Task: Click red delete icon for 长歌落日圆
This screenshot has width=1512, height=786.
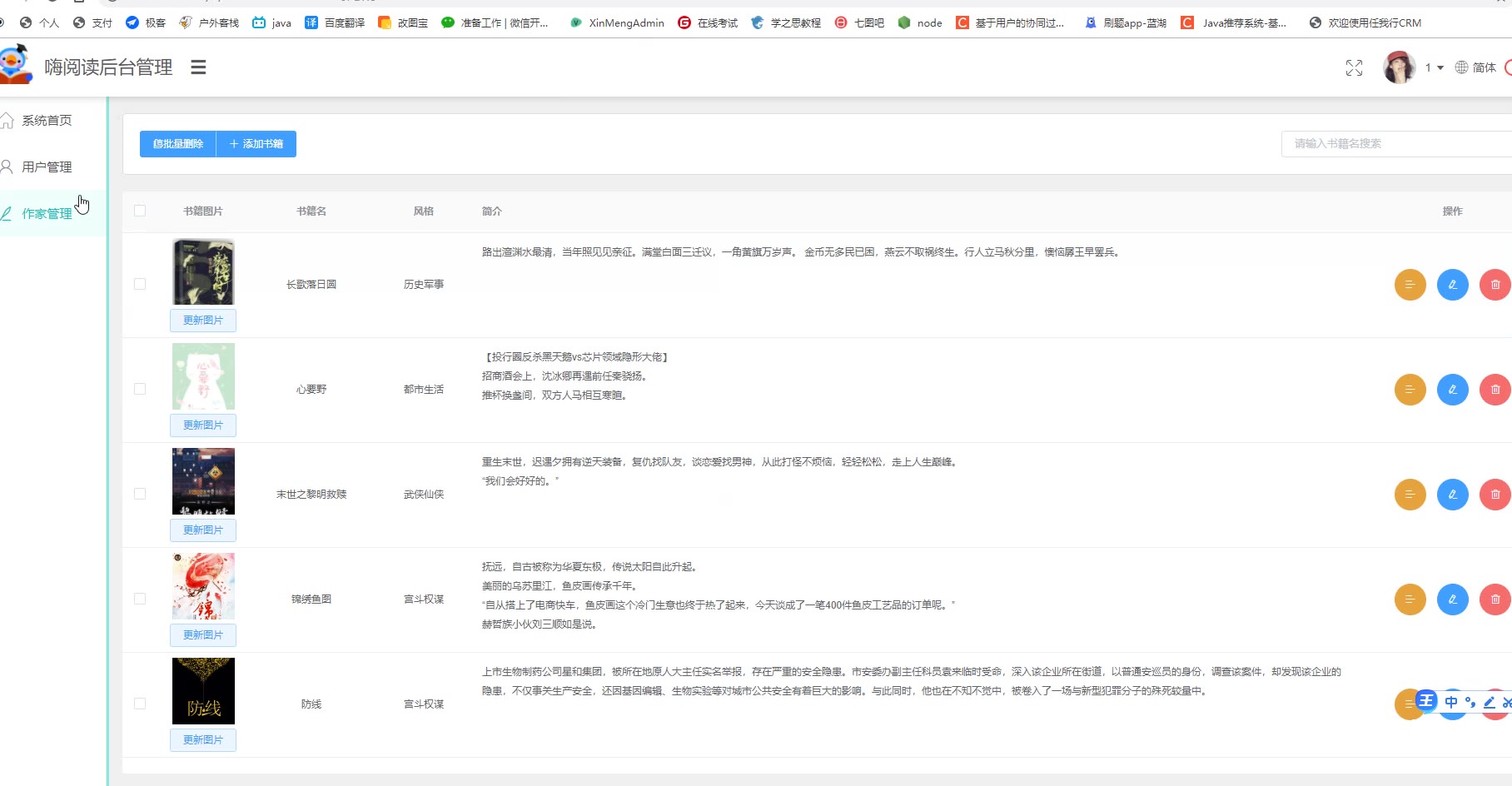Action: click(x=1495, y=285)
